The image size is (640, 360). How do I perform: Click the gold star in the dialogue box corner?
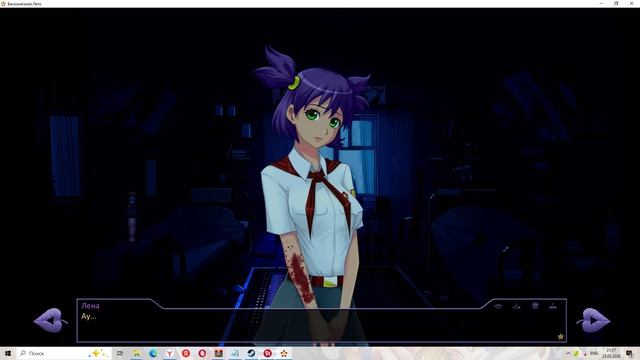point(560,336)
